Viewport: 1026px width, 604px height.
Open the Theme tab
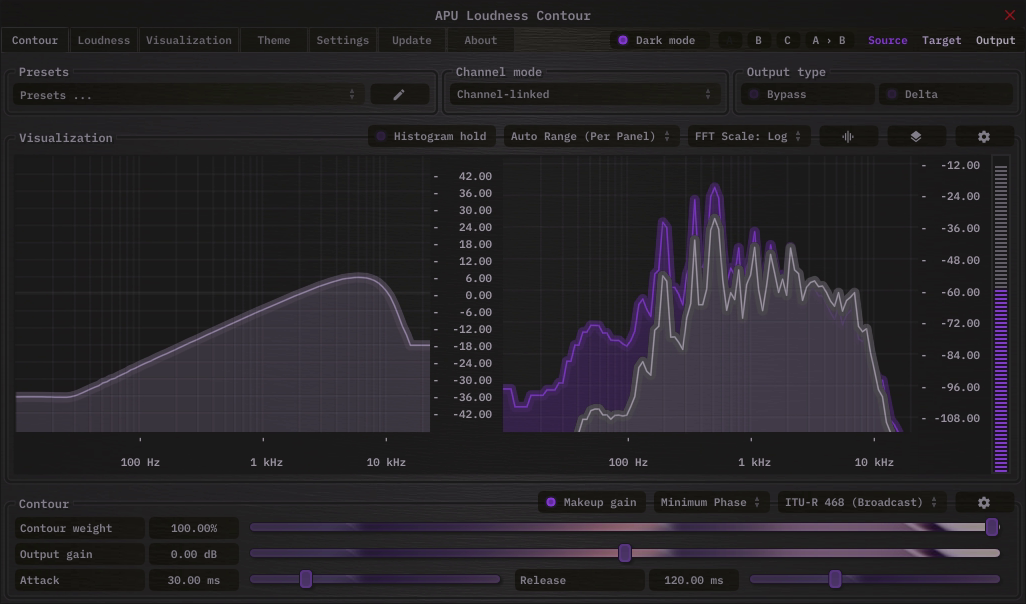point(273,40)
